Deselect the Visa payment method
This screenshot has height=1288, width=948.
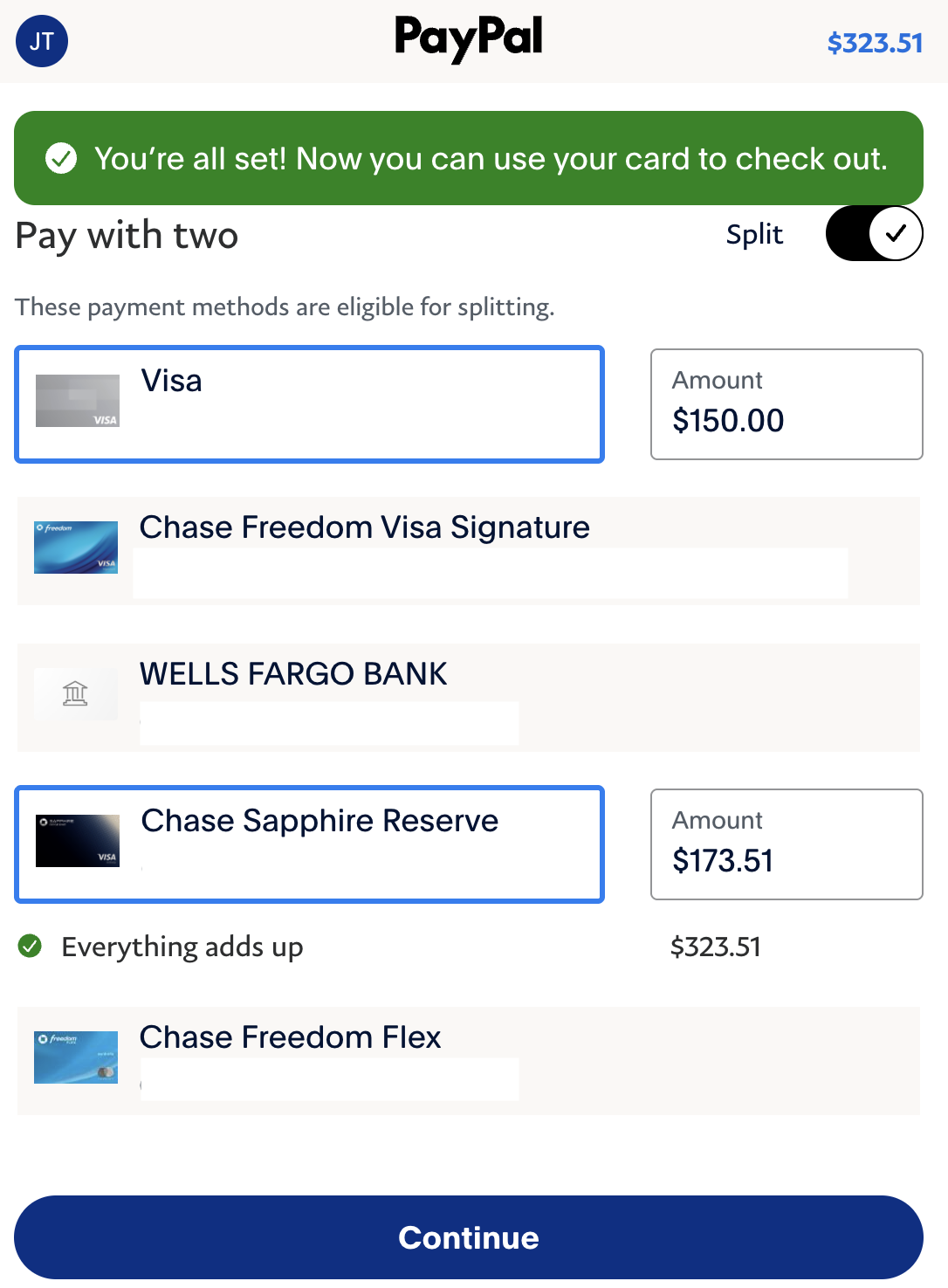310,404
